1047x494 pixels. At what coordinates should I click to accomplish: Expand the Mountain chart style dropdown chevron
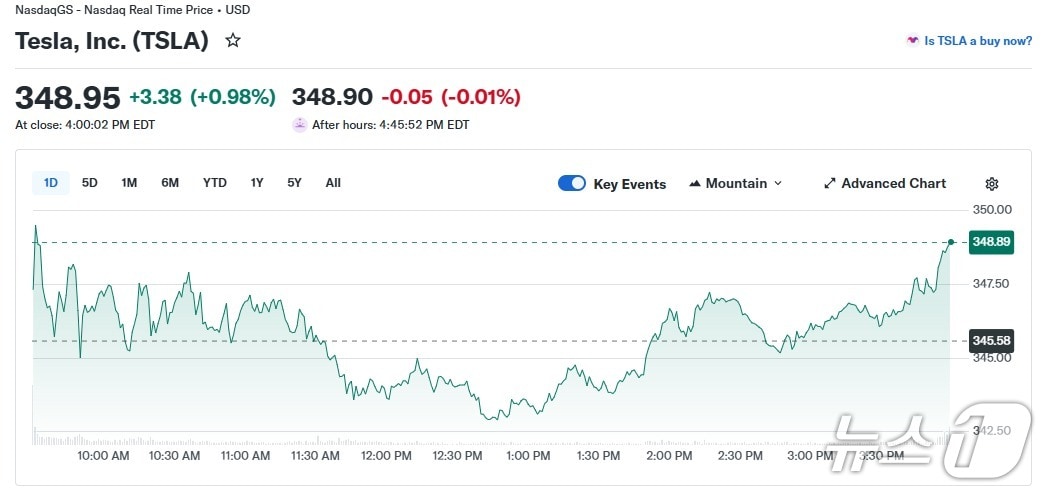click(778, 184)
